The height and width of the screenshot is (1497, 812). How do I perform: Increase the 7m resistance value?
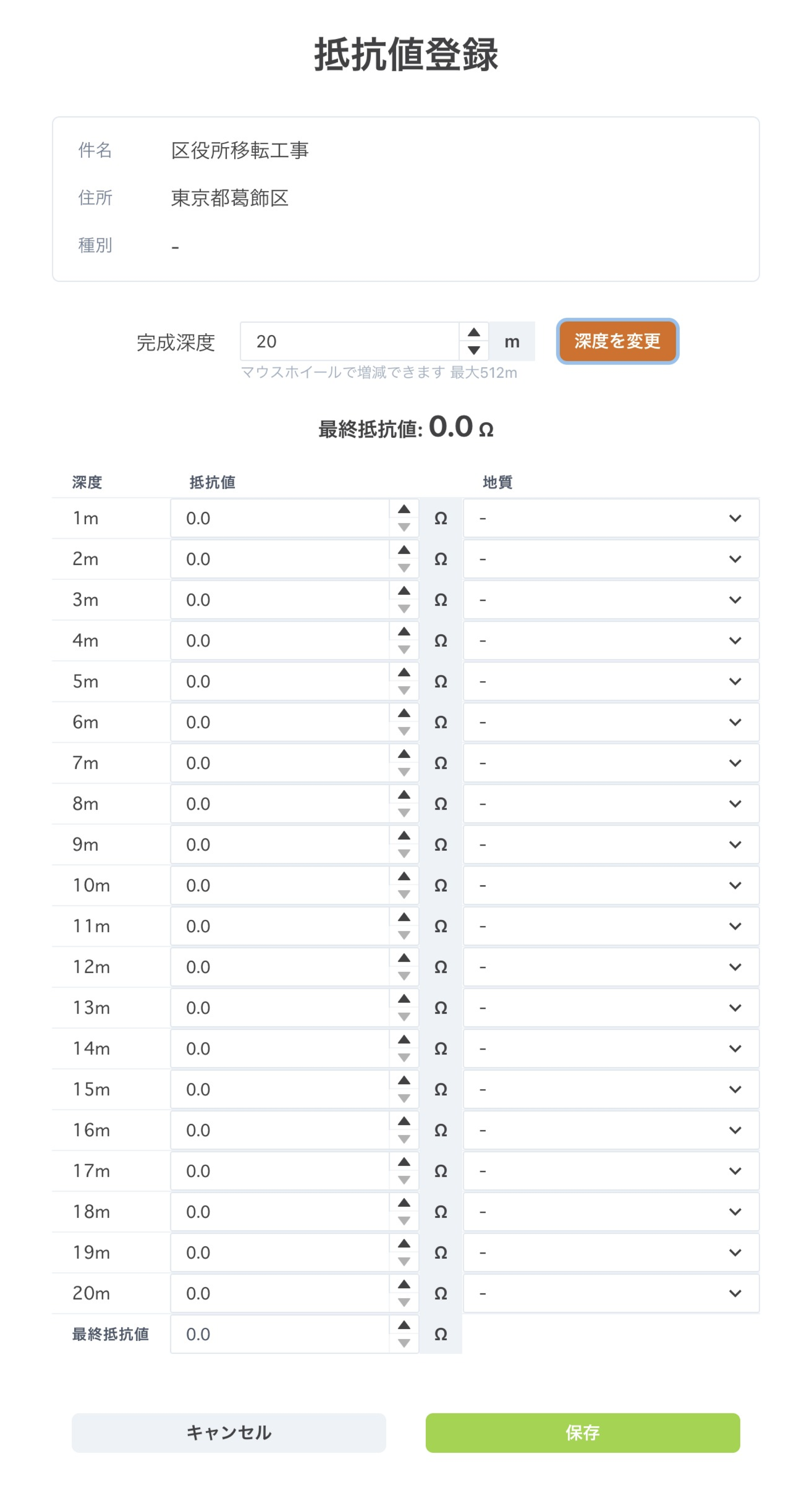pyautogui.click(x=404, y=754)
